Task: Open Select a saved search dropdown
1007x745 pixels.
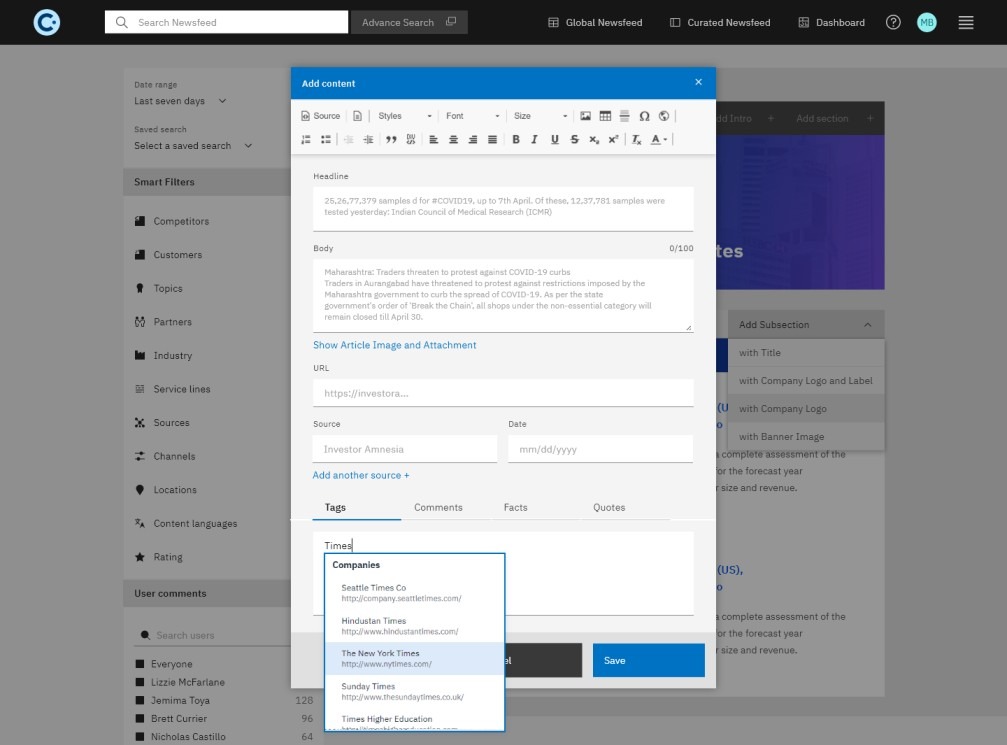Action: tap(193, 146)
